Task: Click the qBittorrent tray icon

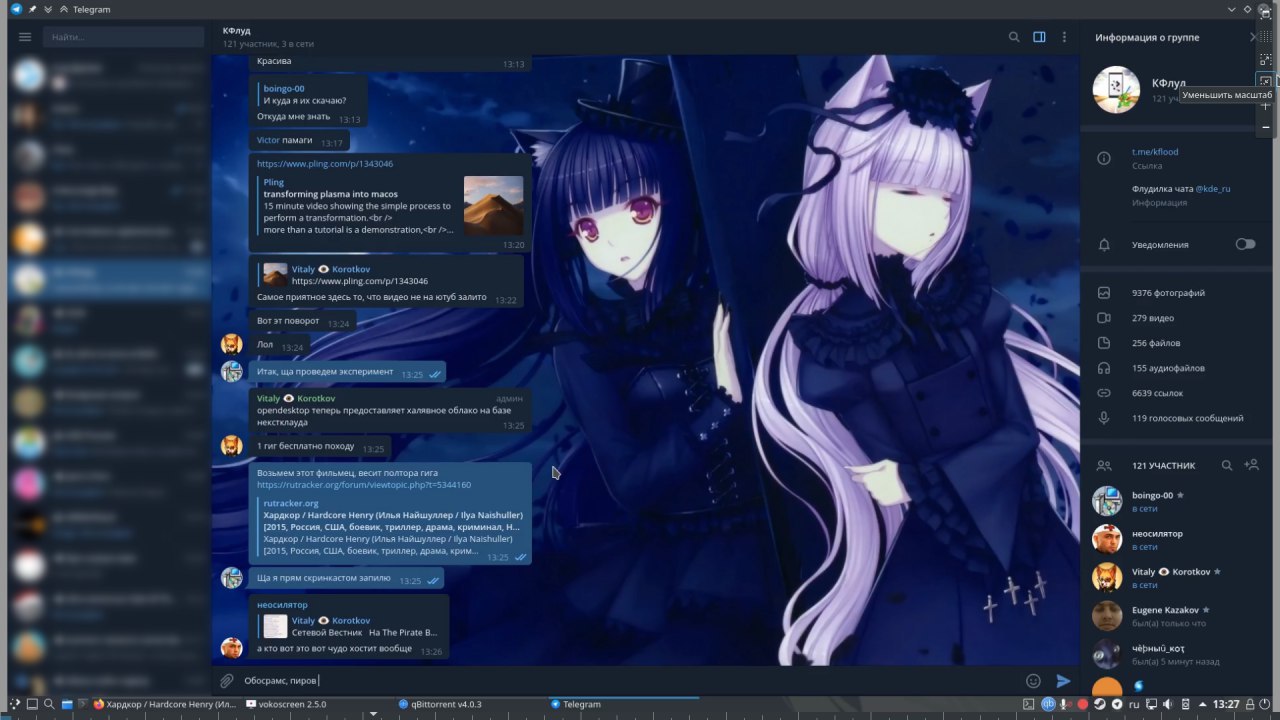Action: coord(1048,704)
